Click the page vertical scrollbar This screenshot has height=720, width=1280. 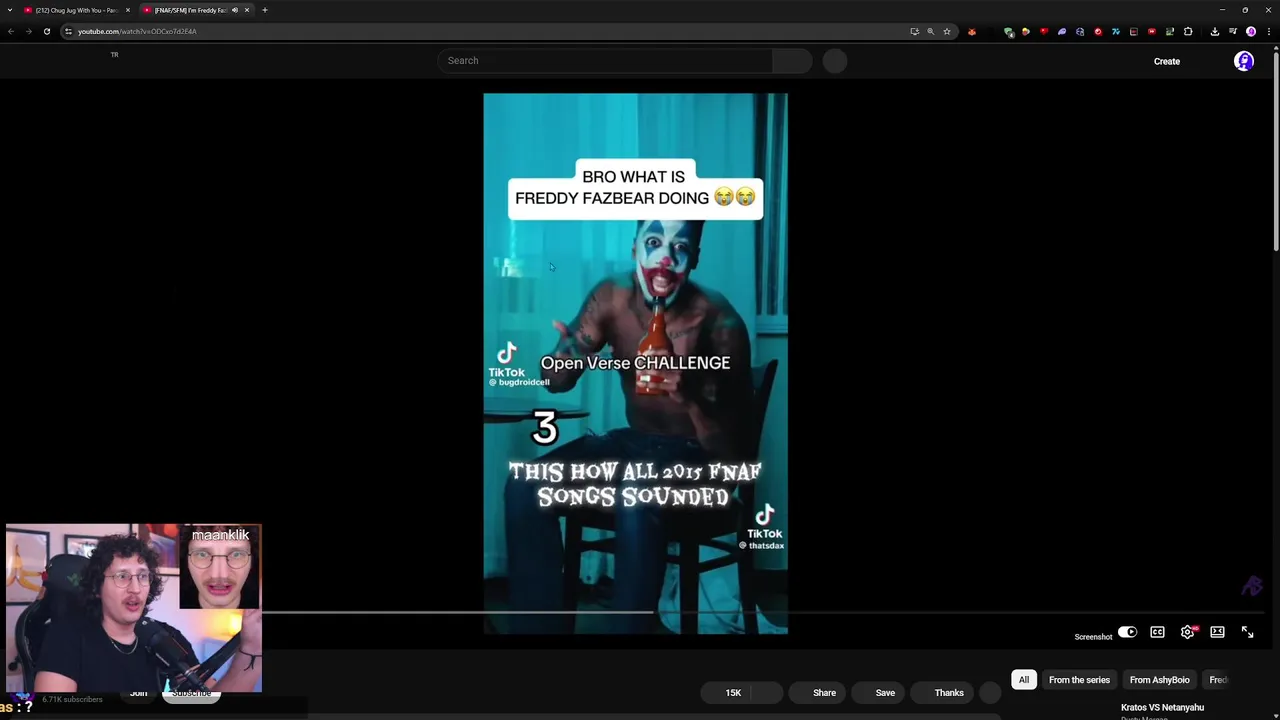[1276, 150]
